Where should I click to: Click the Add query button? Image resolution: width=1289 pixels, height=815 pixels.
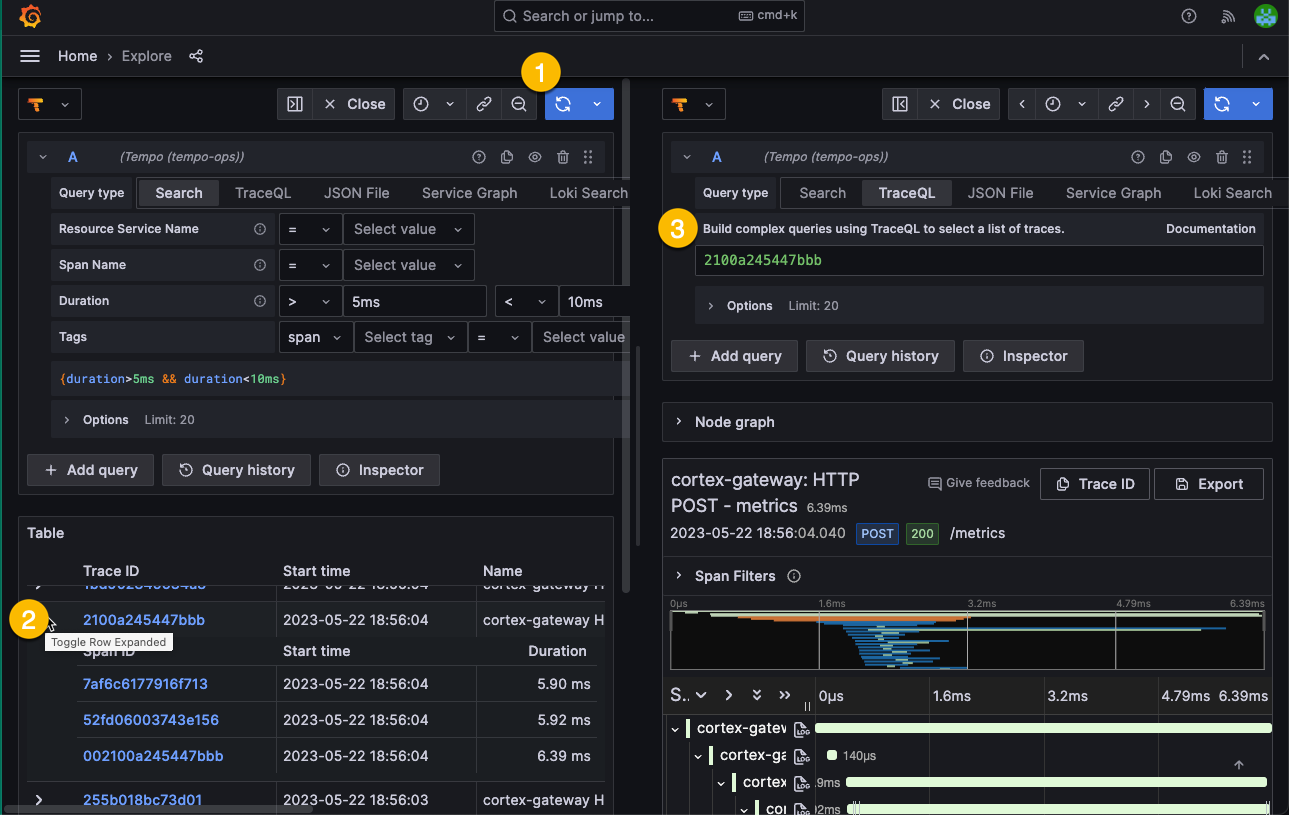pos(90,470)
